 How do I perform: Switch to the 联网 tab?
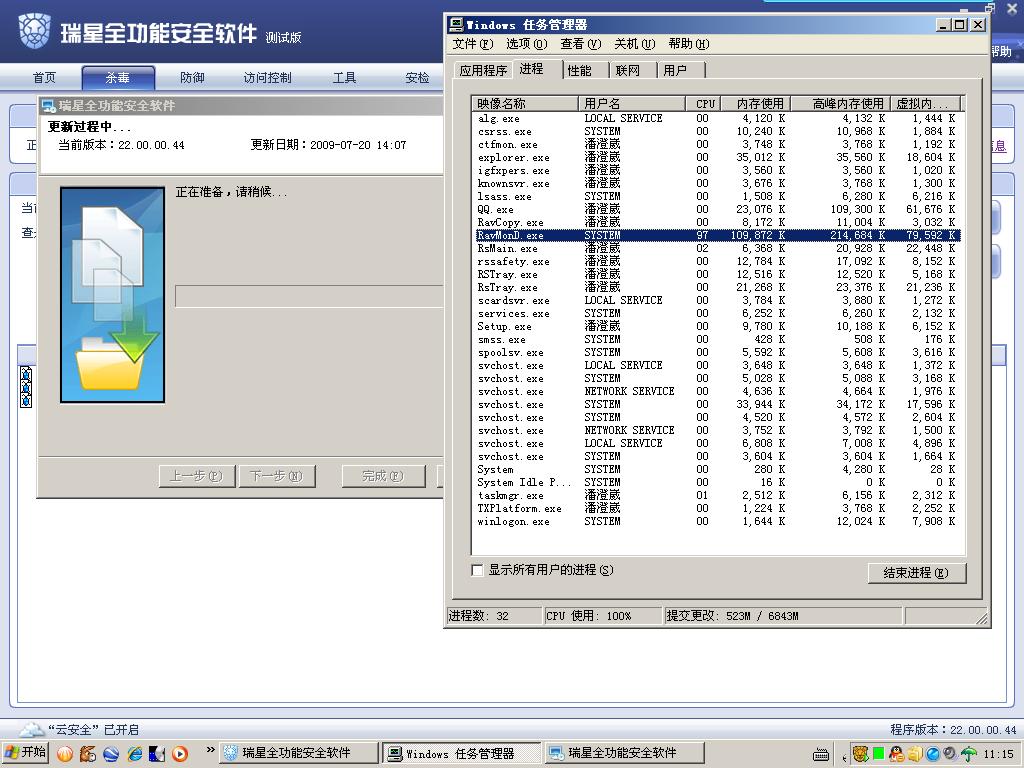coord(628,71)
